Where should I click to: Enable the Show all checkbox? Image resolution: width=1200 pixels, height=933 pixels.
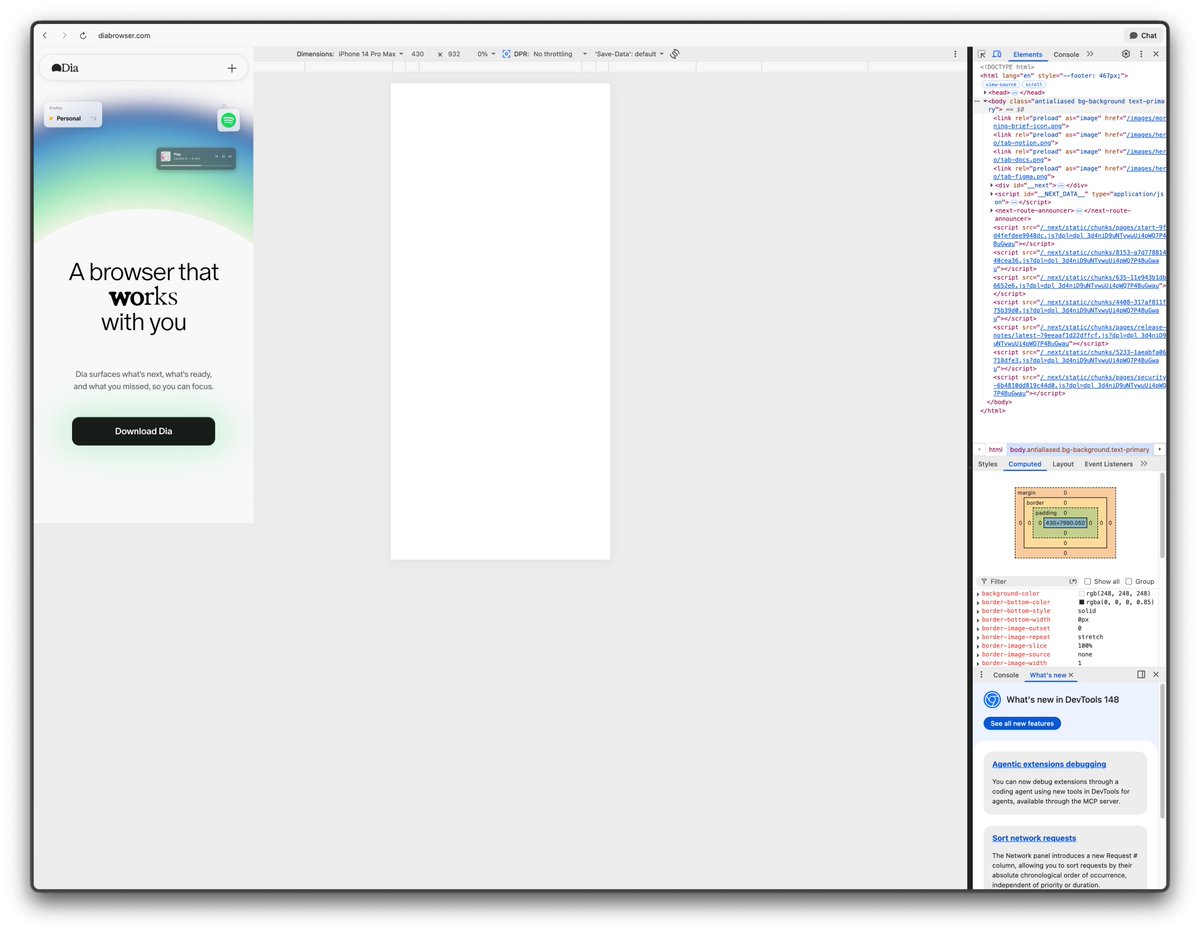click(1088, 581)
